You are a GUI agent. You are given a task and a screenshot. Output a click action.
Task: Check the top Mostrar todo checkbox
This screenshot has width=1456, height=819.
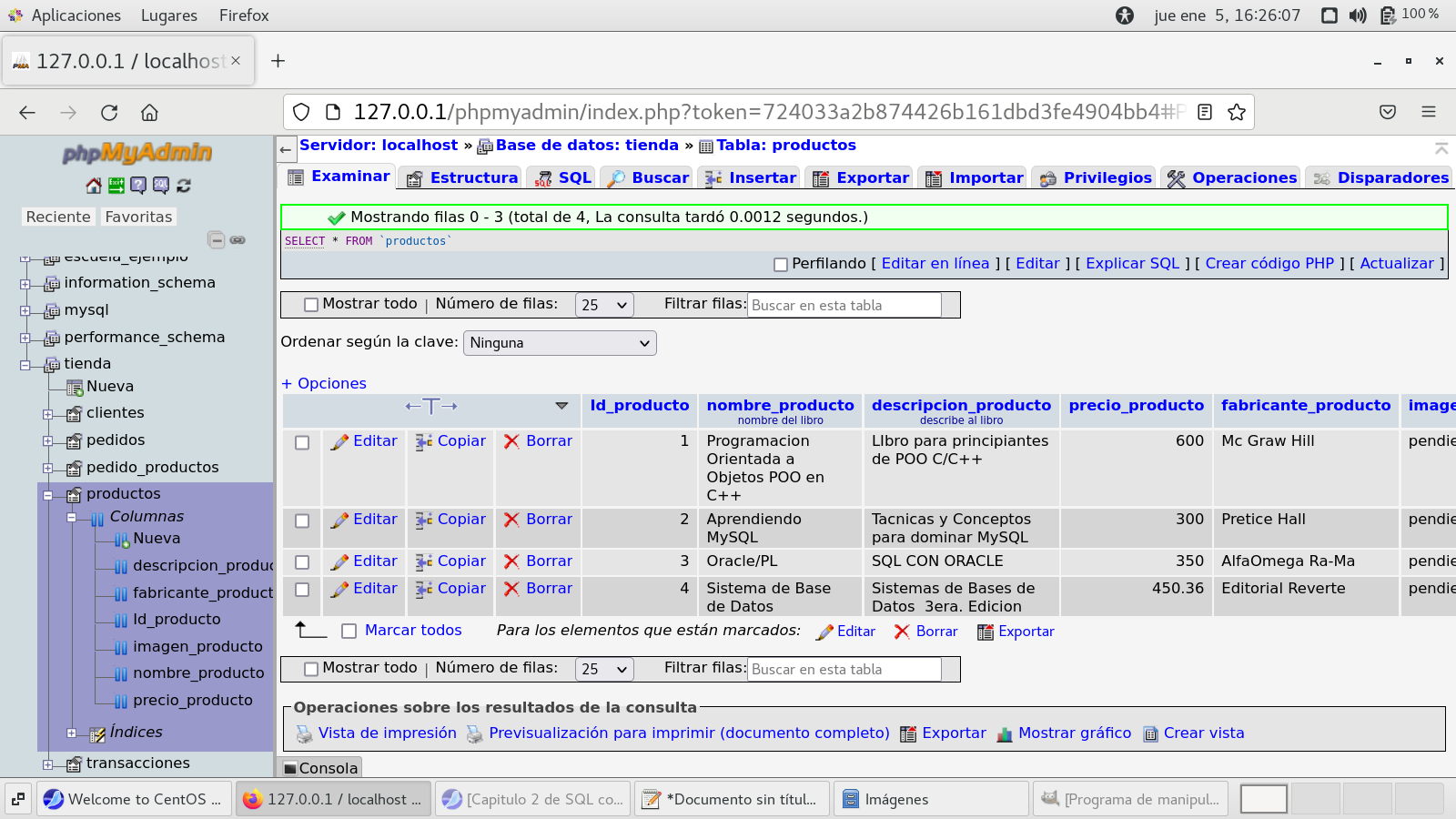click(311, 305)
